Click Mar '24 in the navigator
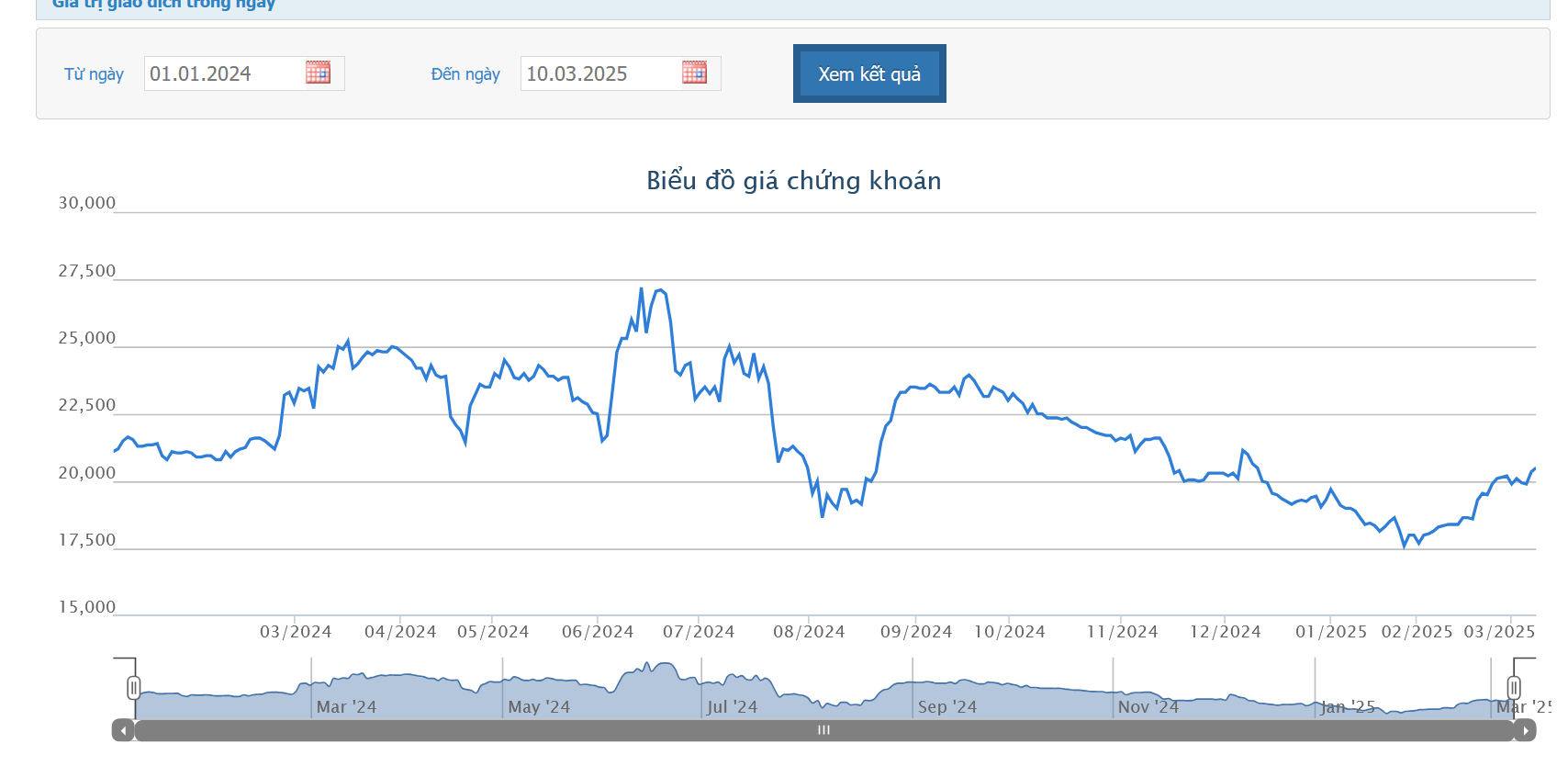Image resolution: width=1568 pixels, height=766 pixels. [346, 707]
